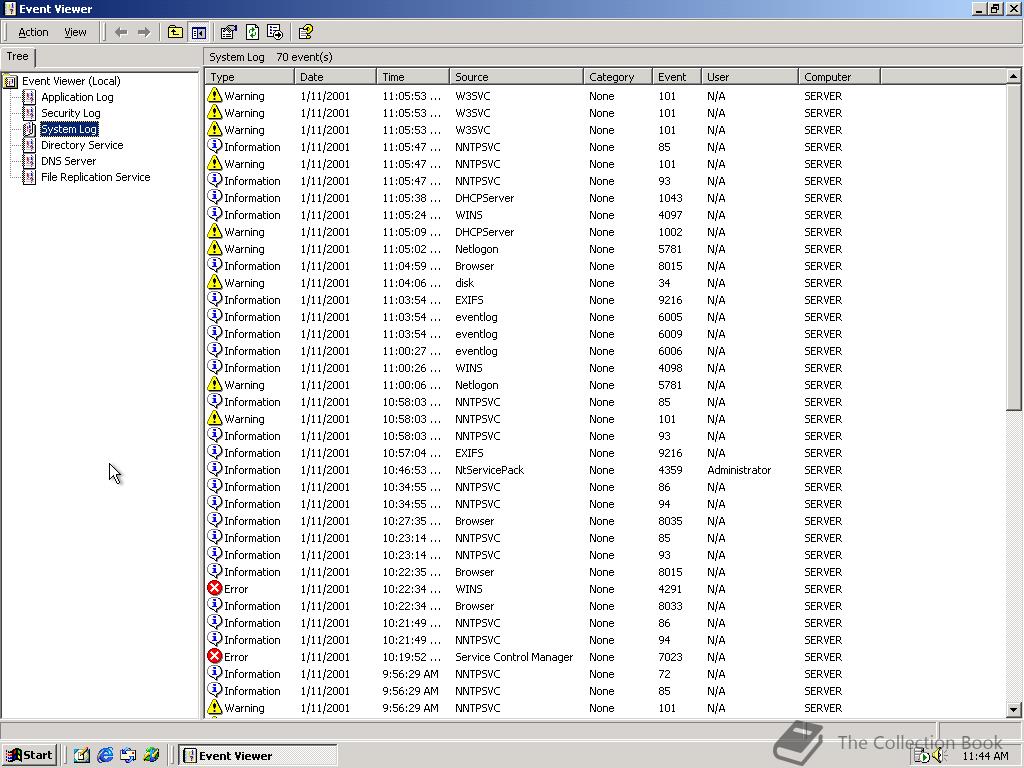Sort by the Type column header
The width and height of the screenshot is (1024, 768).
[x=249, y=77]
